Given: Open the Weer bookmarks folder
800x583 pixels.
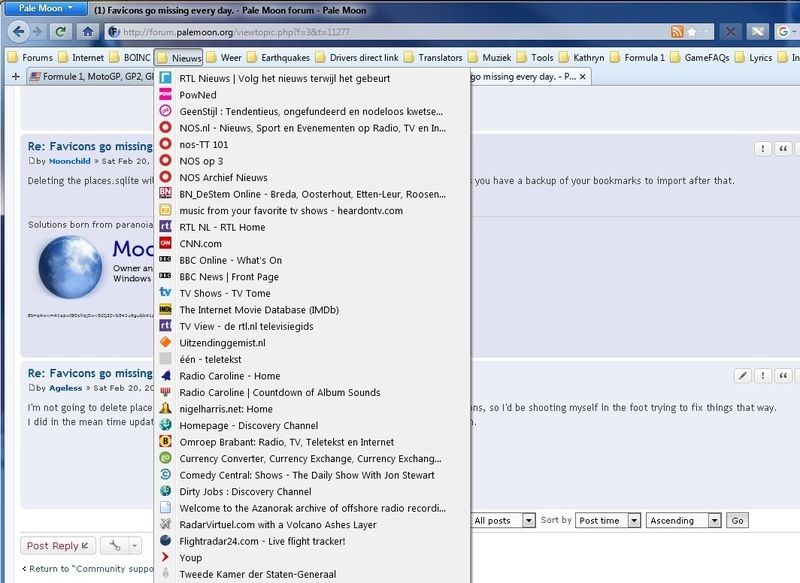Looking at the screenshot, I should coord(224,58).
